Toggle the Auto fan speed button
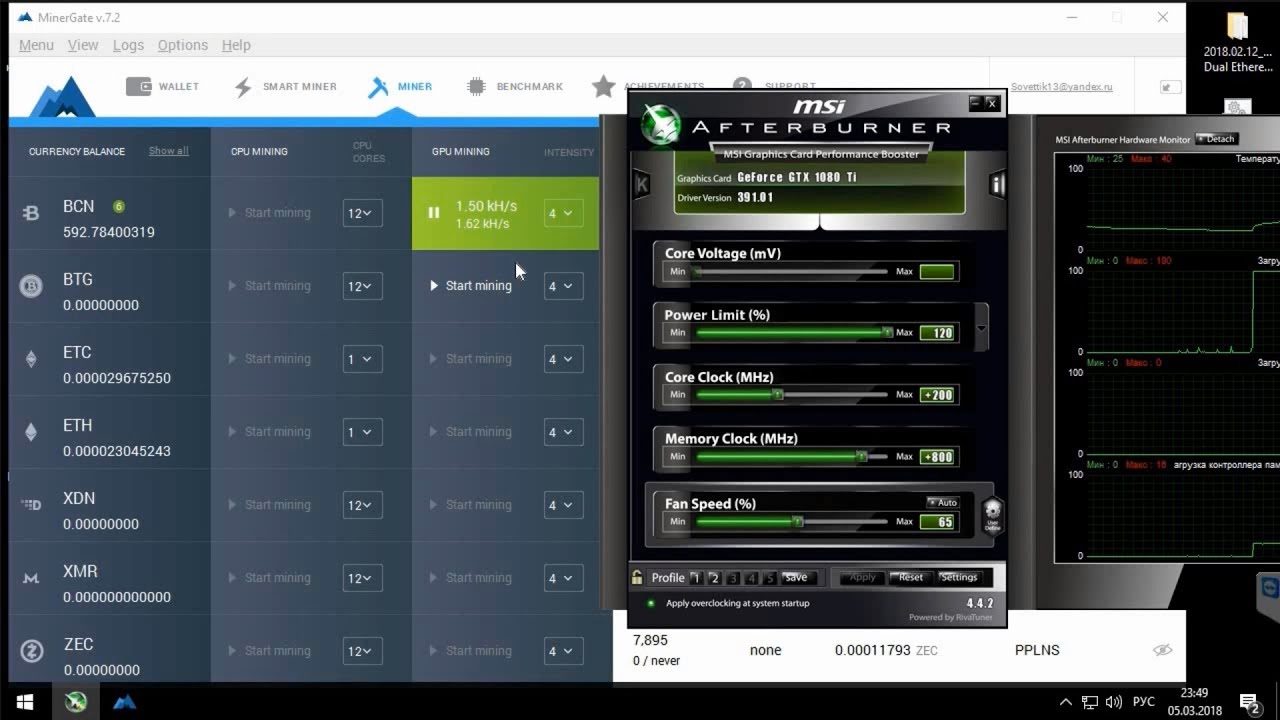The image size is (1280, 720). click(942, 502)
